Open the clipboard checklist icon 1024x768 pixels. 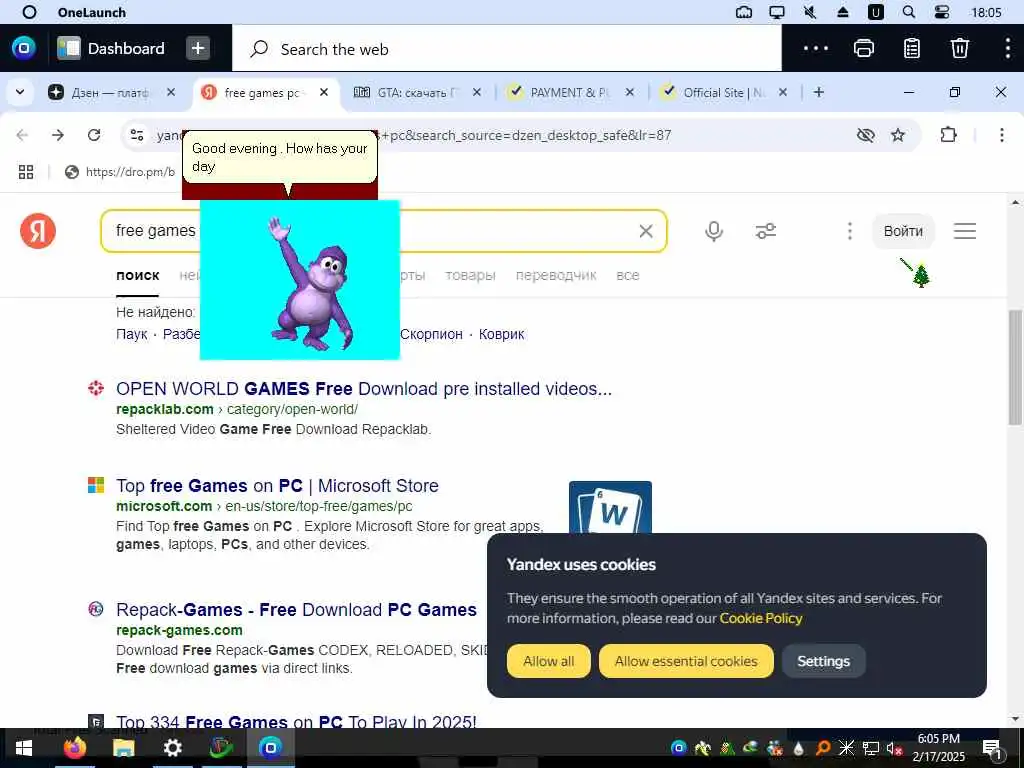coord(912,48)
